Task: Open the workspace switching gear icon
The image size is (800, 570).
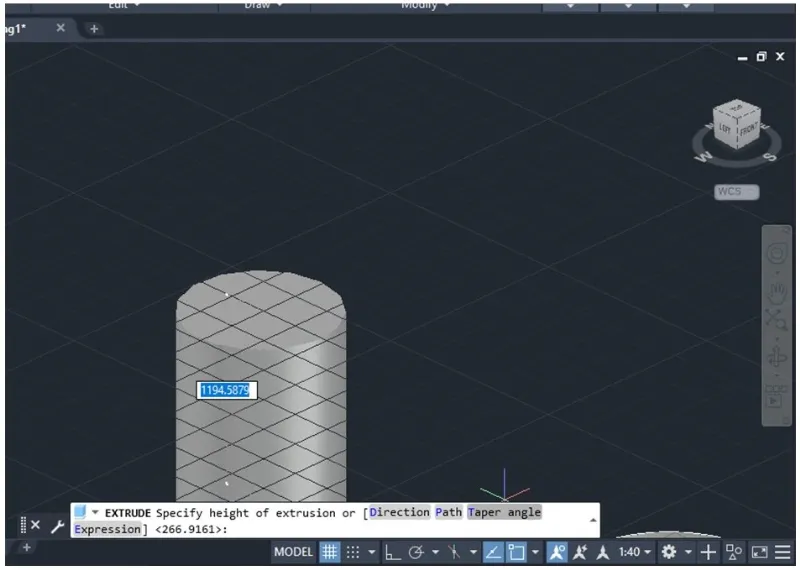Action: click(x=668, y=552)
